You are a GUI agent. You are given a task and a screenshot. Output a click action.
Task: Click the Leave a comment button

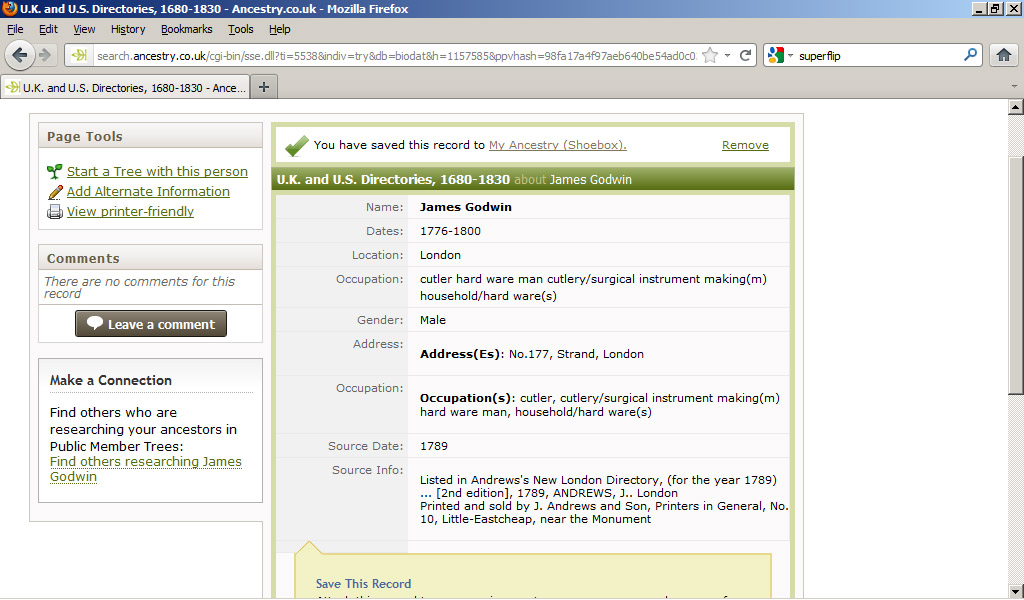tap(151, 324)
